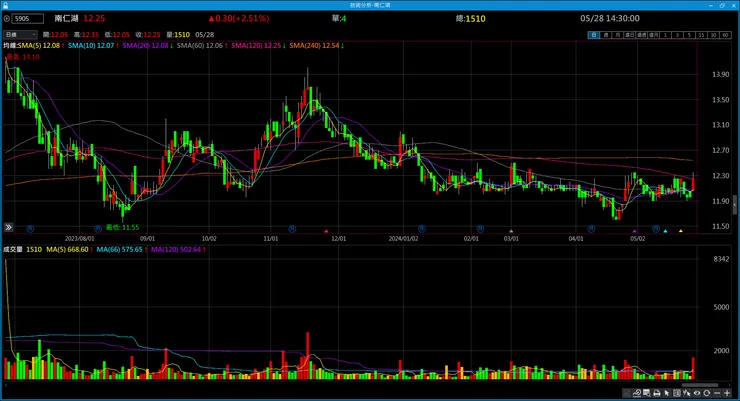Click the SMA(20) 12.08 indicator label
This screenshot has height=401, width=740.
tap(147, 46)
